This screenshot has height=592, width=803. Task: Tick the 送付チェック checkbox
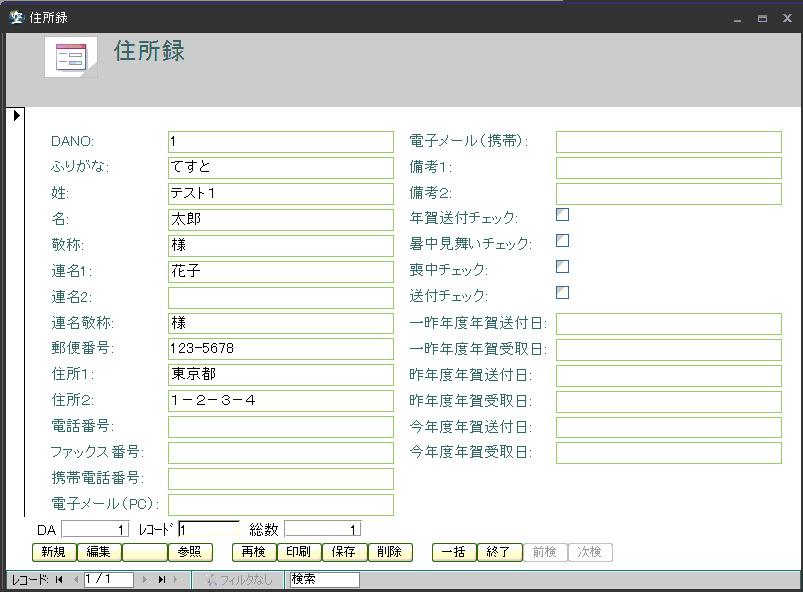click(x=562, y=293)
